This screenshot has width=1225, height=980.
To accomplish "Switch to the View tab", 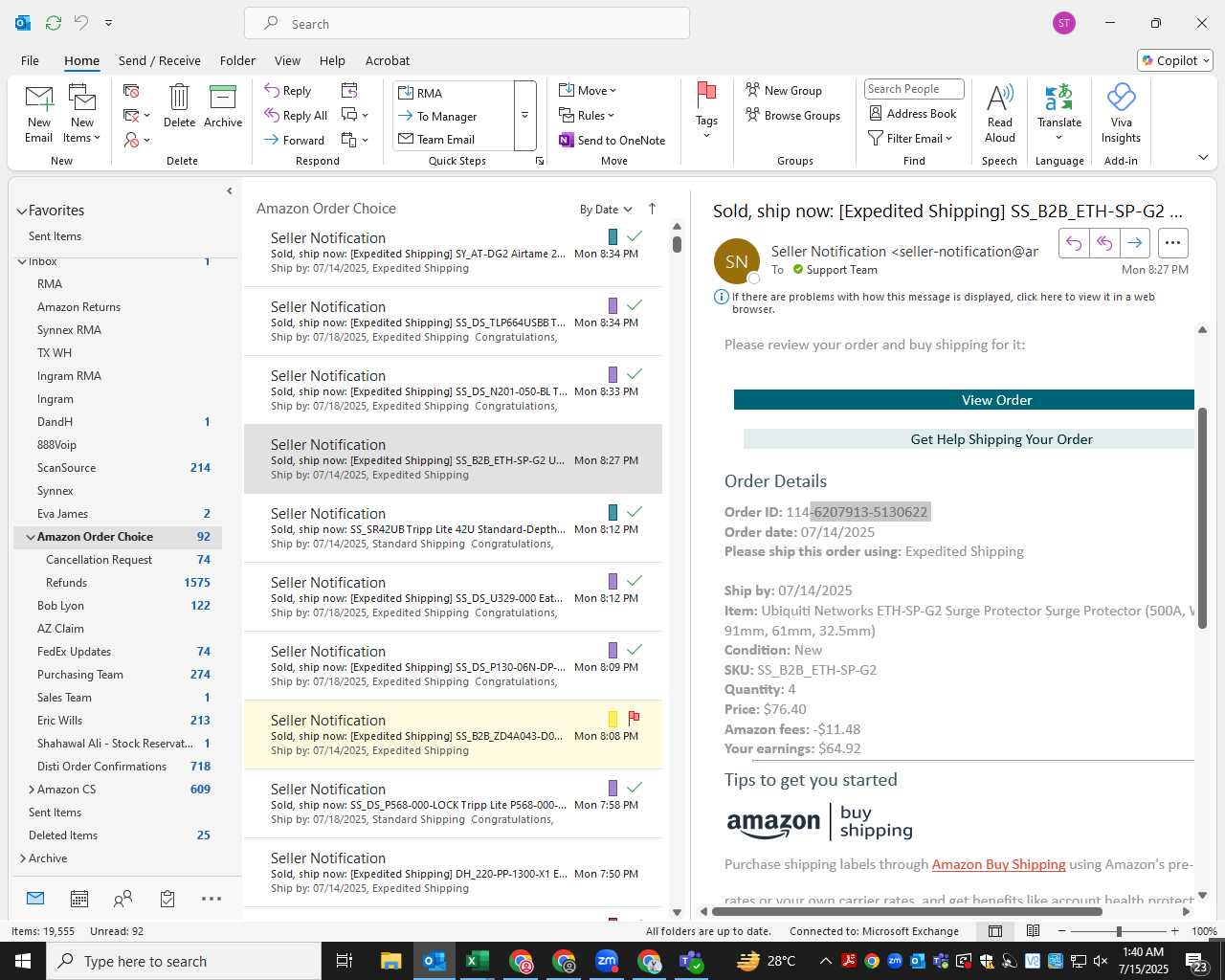I will [x=287, y=60].
